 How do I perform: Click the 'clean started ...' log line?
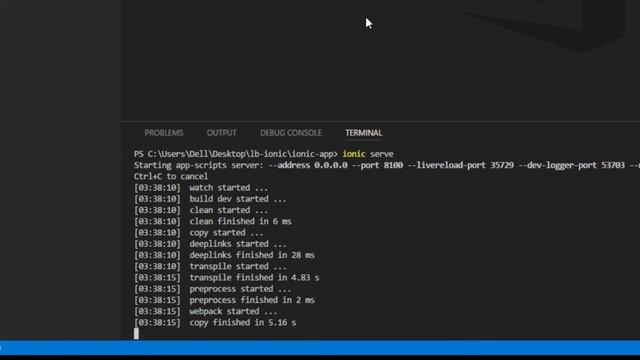pos(201,210)
